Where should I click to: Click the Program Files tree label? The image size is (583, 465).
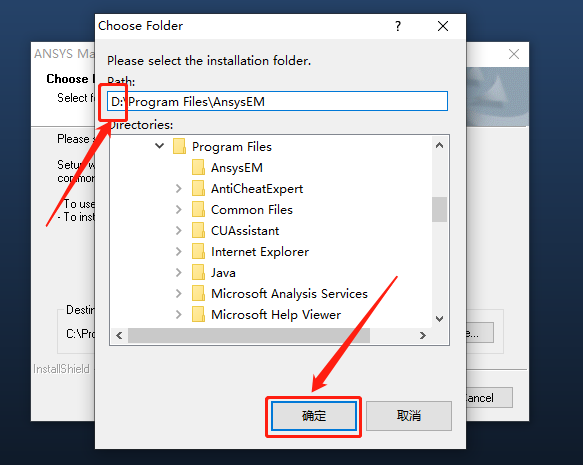point(232,147)
